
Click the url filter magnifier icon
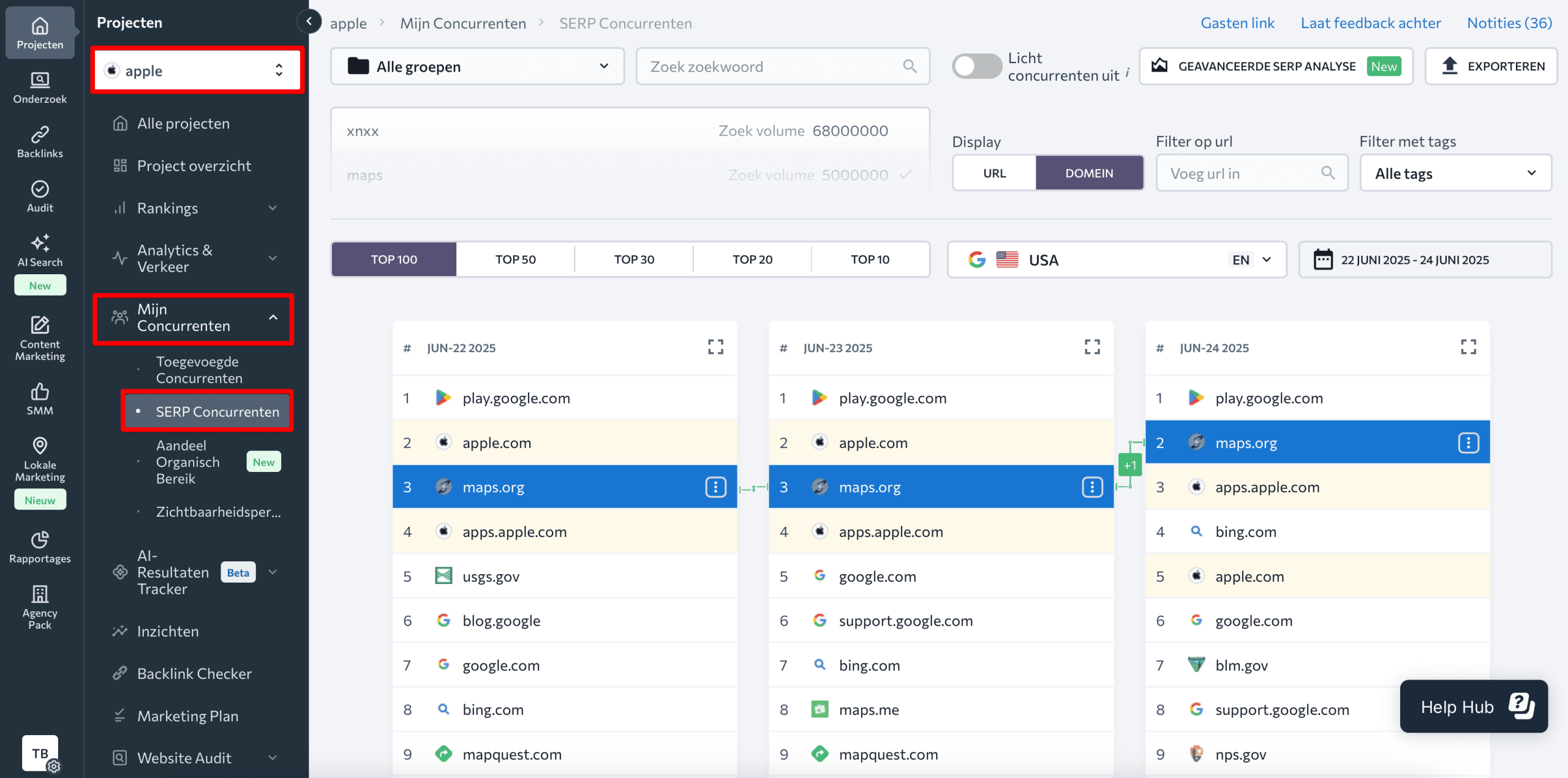pyautogui.click(x=1327, y=173)
